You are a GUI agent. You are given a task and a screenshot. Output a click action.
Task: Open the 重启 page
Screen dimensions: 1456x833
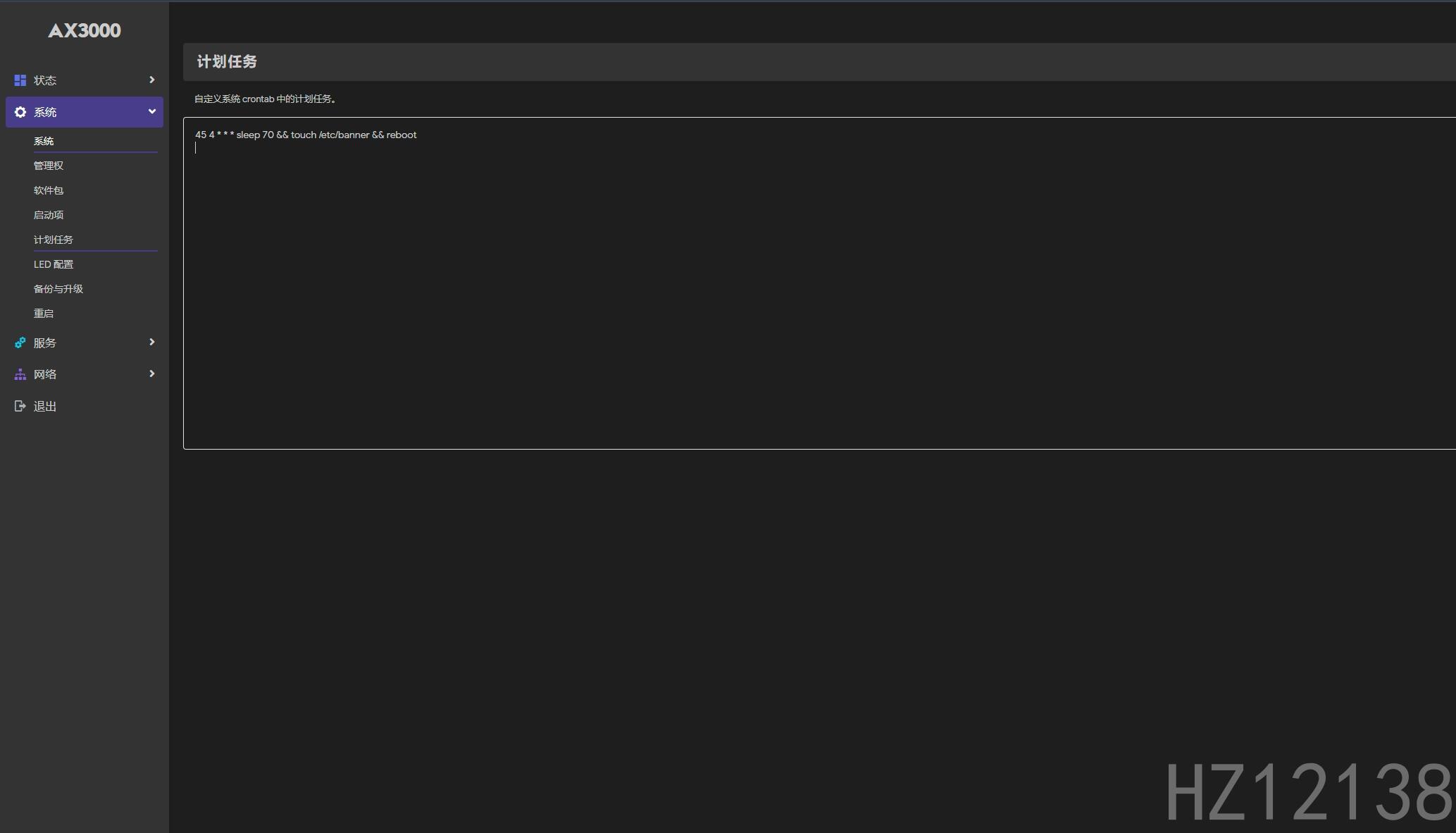point(44,314)
